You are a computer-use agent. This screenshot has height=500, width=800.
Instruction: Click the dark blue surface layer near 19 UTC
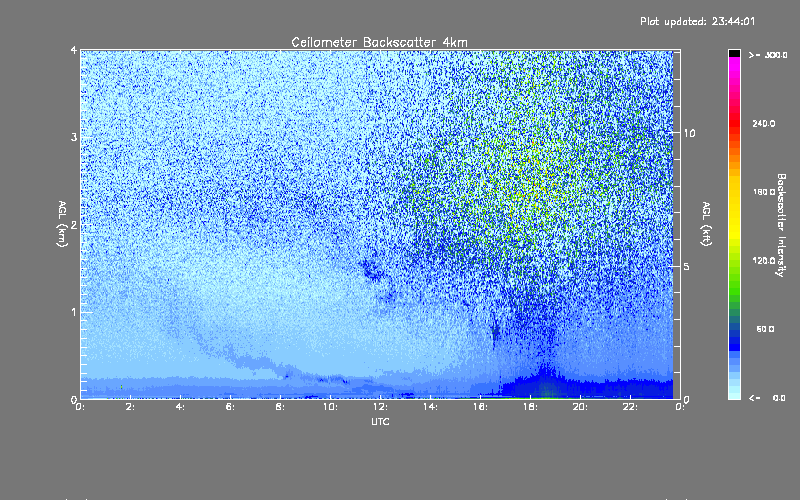coord(556,388)
